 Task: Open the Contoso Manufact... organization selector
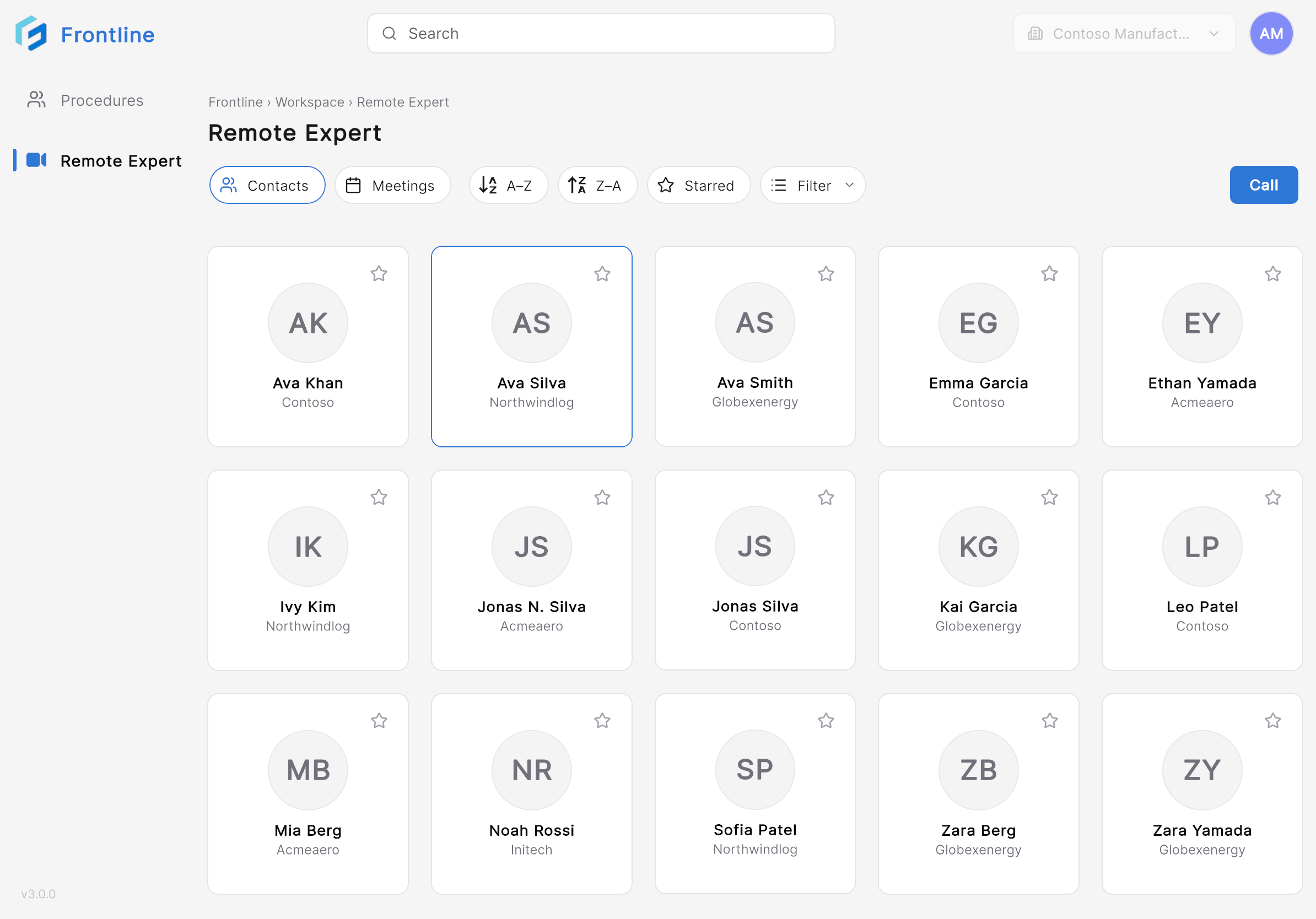click(x=1124, y=33)
